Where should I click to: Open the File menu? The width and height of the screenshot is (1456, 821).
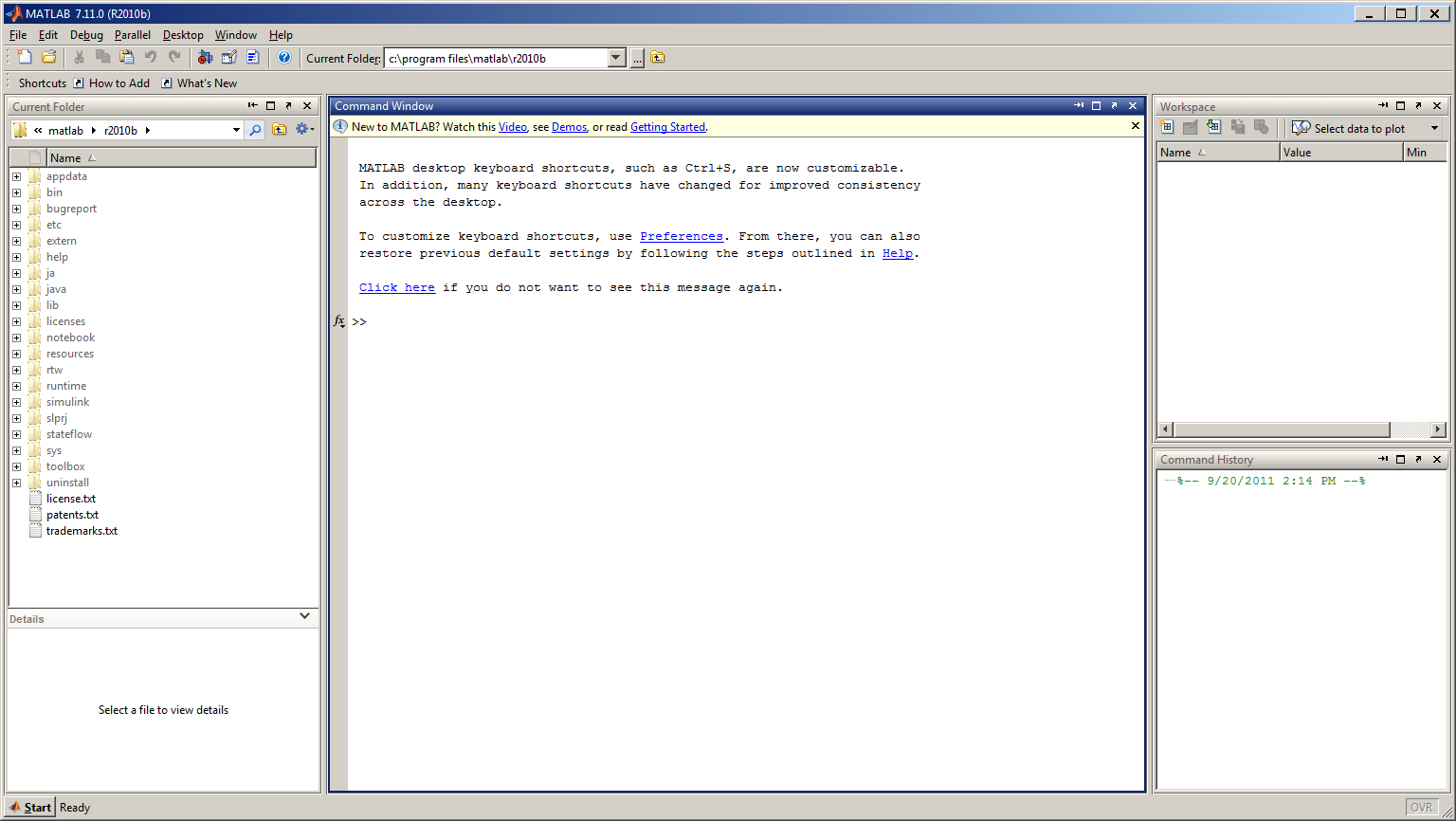coord(18,35)
